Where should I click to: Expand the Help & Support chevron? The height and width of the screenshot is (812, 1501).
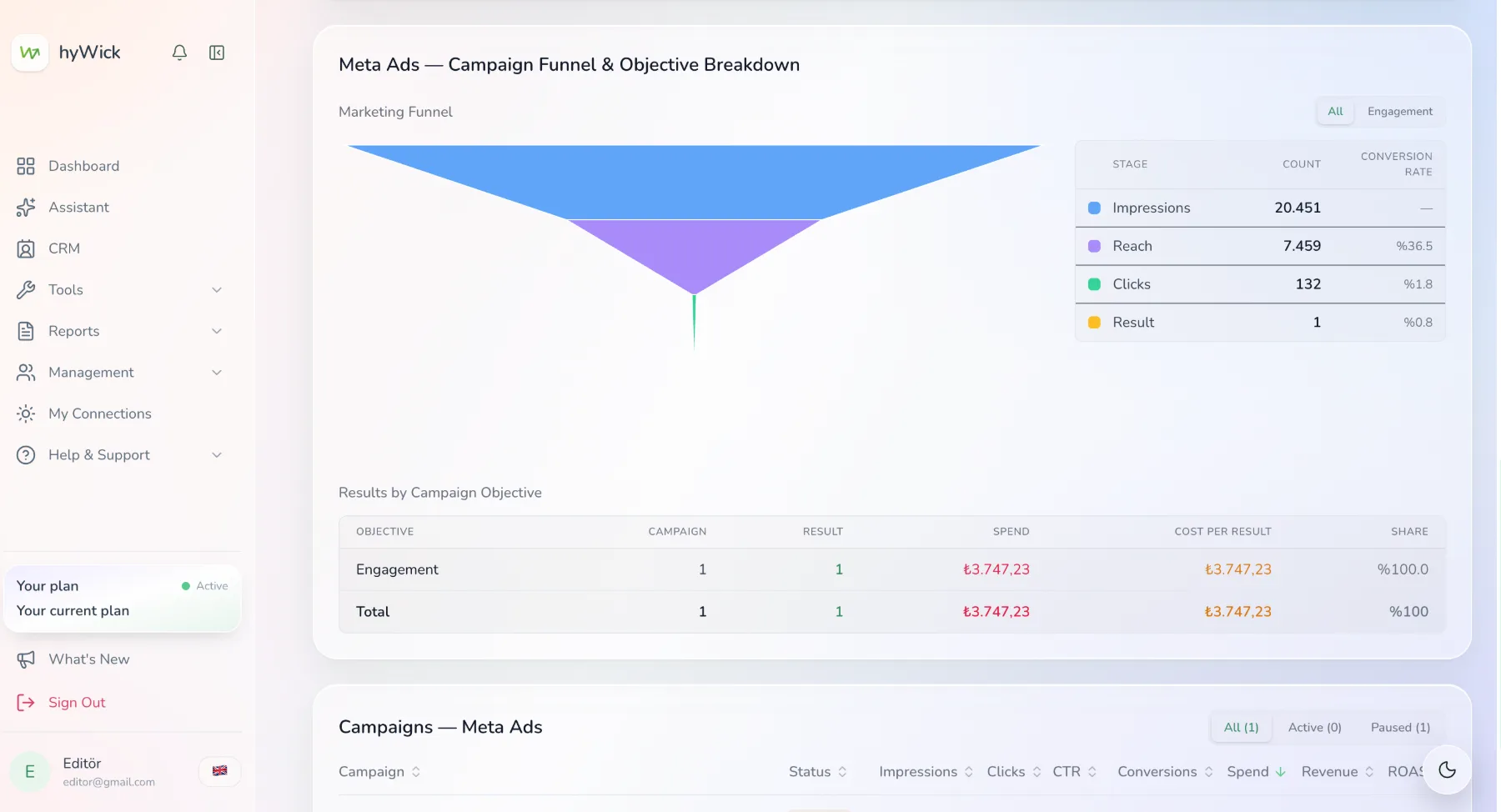pos(217,455)
